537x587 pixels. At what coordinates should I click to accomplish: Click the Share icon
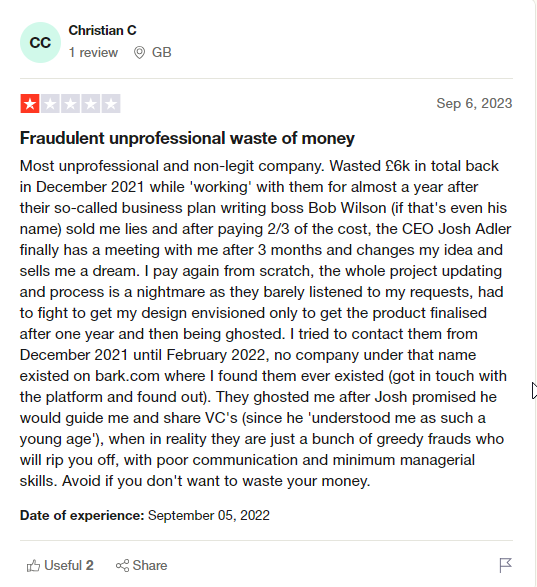point(122,565)
